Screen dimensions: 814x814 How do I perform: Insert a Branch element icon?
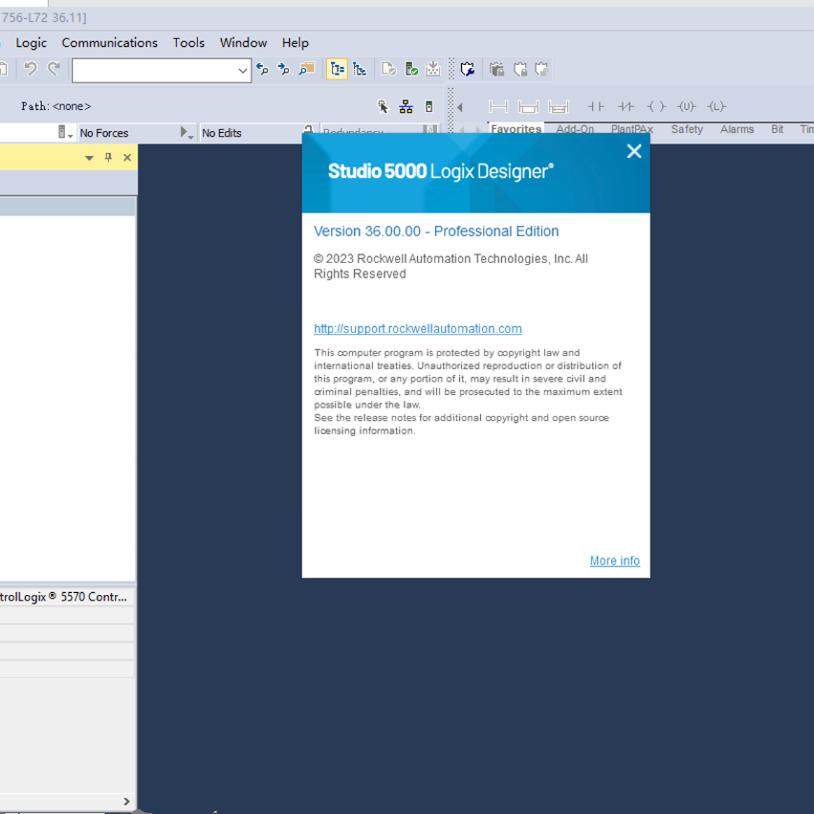(528, 107)
